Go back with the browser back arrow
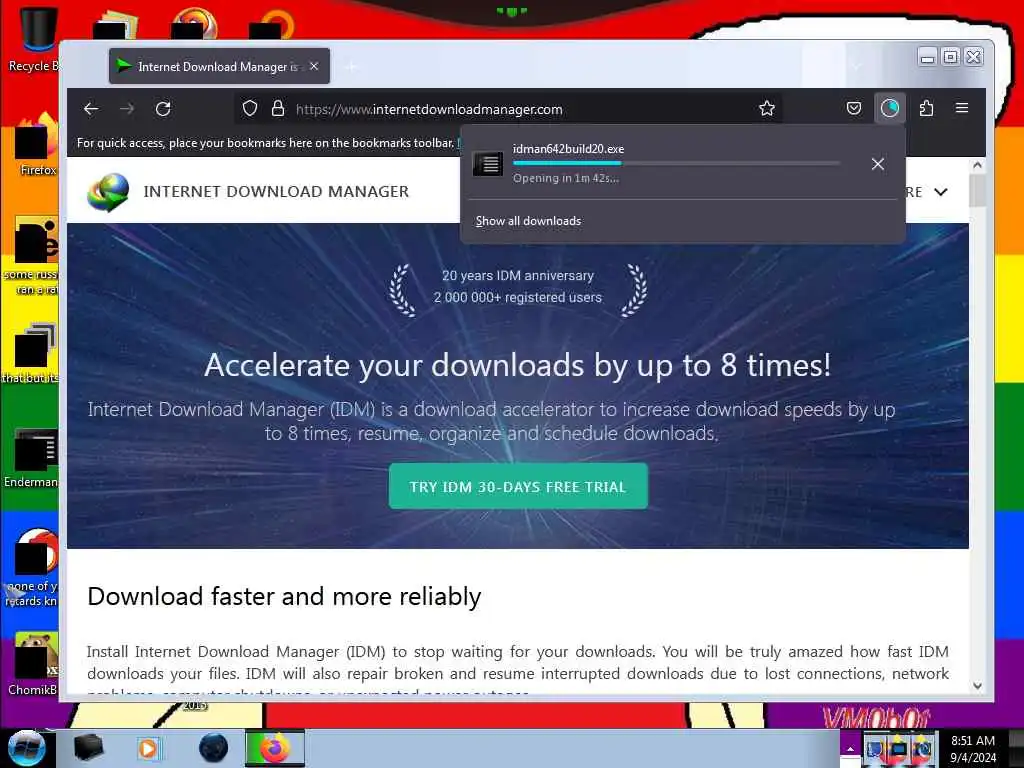 point(91,109)
